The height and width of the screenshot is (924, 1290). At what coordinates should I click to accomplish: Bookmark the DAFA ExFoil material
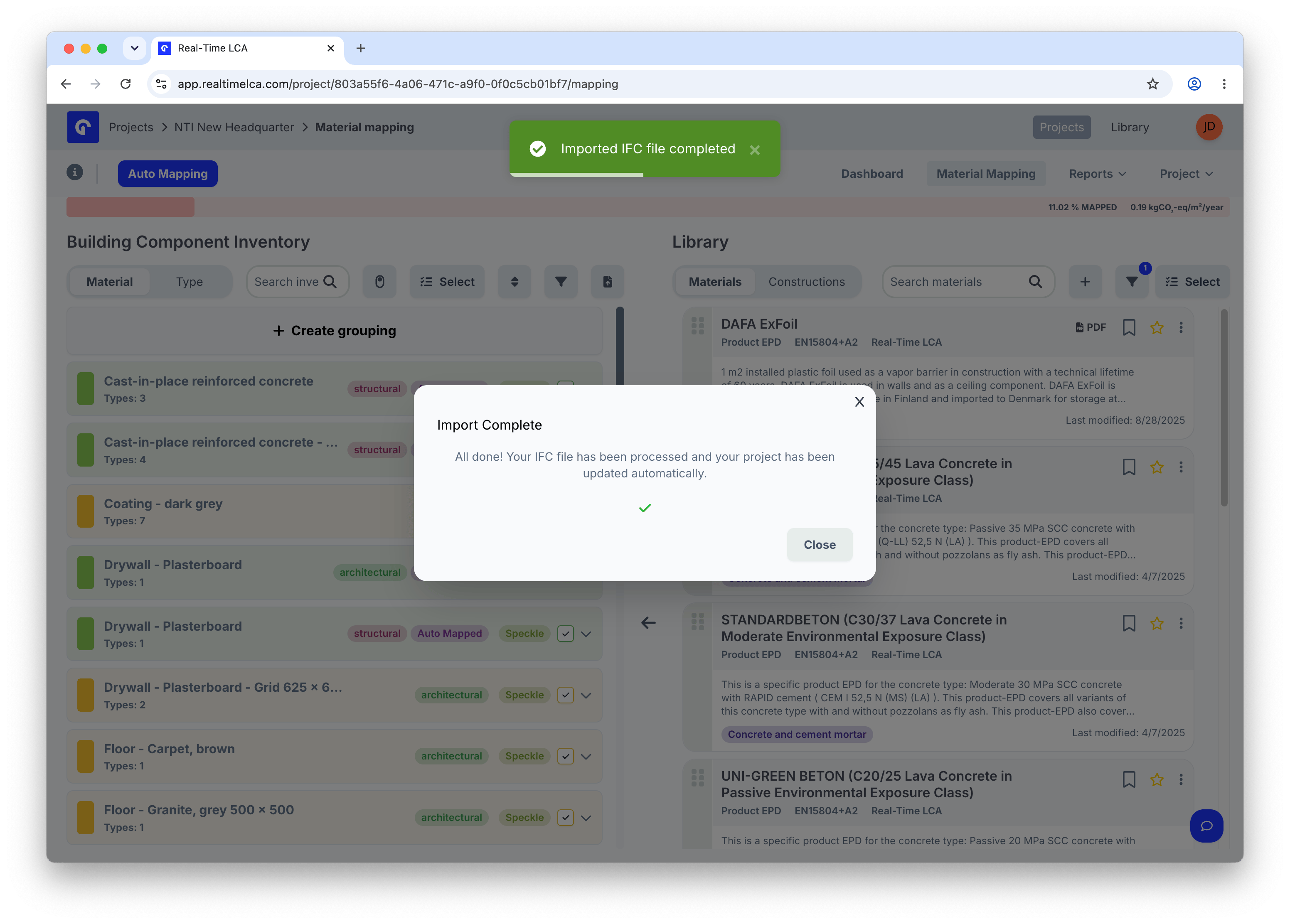tap(1129, 327)
